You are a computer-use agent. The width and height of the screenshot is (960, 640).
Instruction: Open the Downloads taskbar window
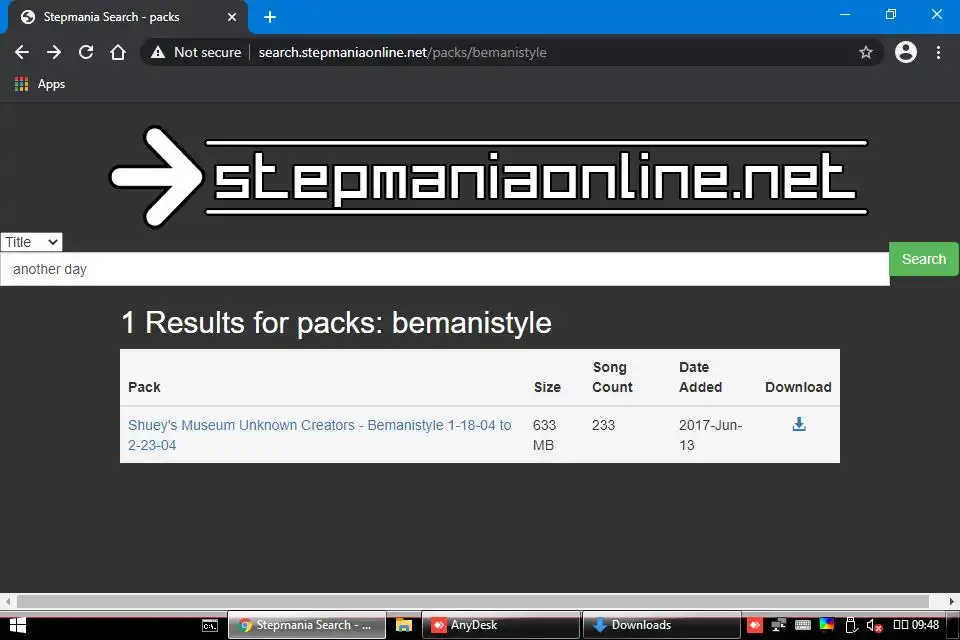point(661,625)
